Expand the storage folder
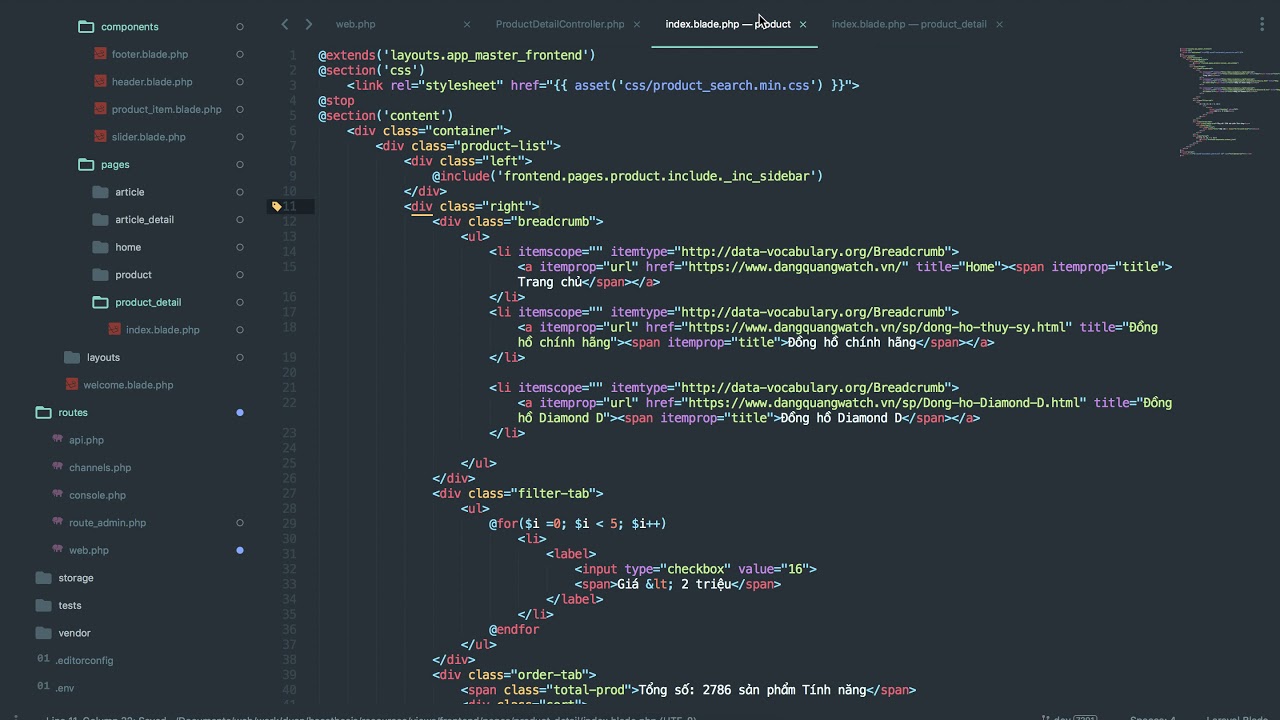 click(43, 577)
